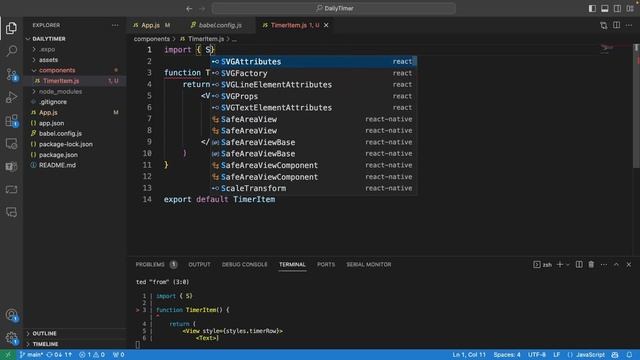
Task: Expand the Outline section
Action: point(44,333)
